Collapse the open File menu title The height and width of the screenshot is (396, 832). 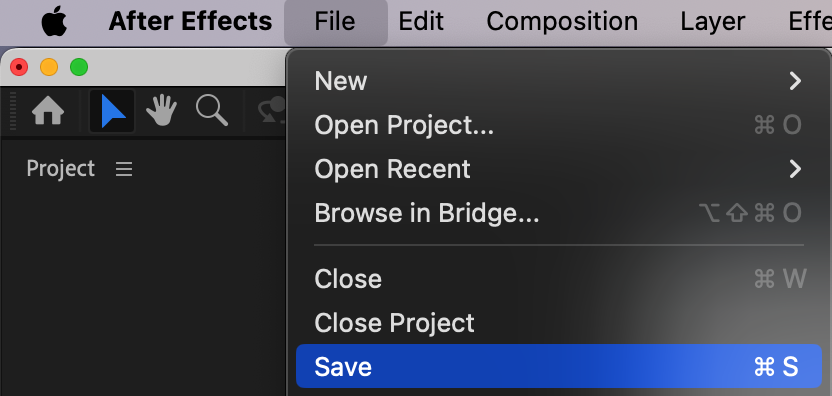[x=335, y=22]
